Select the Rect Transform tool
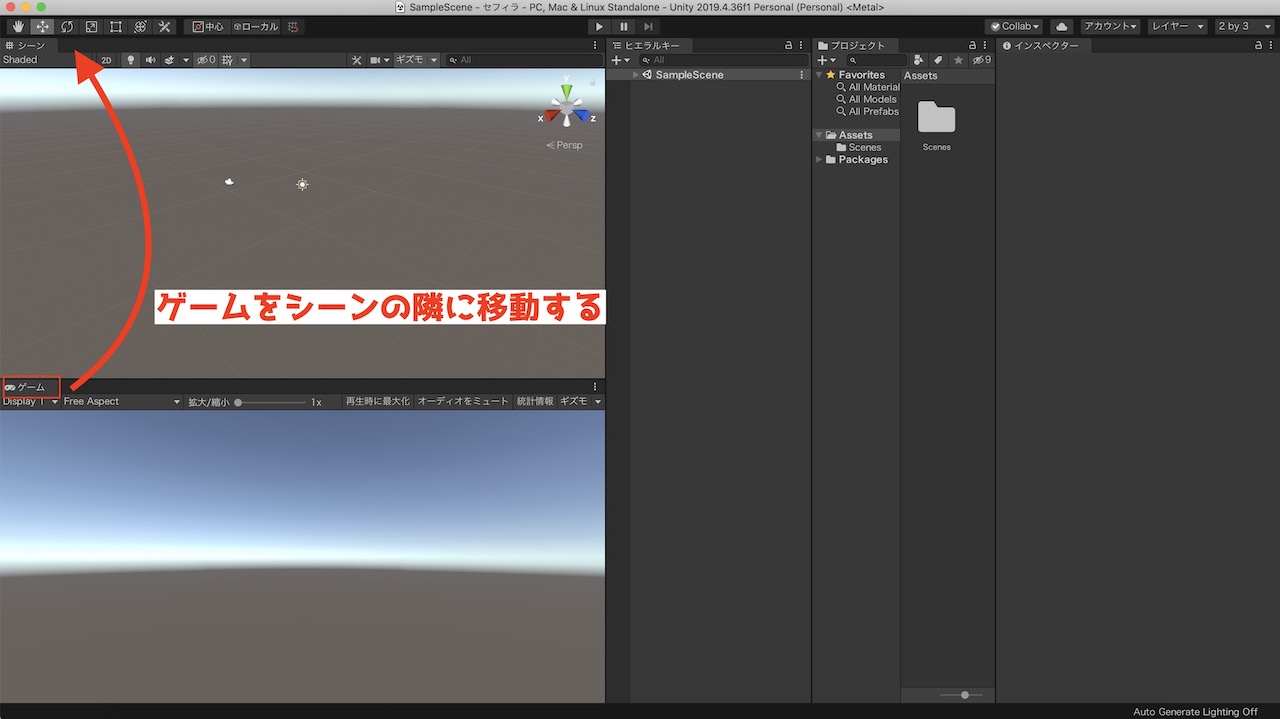The width and height of the screenshot is (1280, 719). pos(113,26)
